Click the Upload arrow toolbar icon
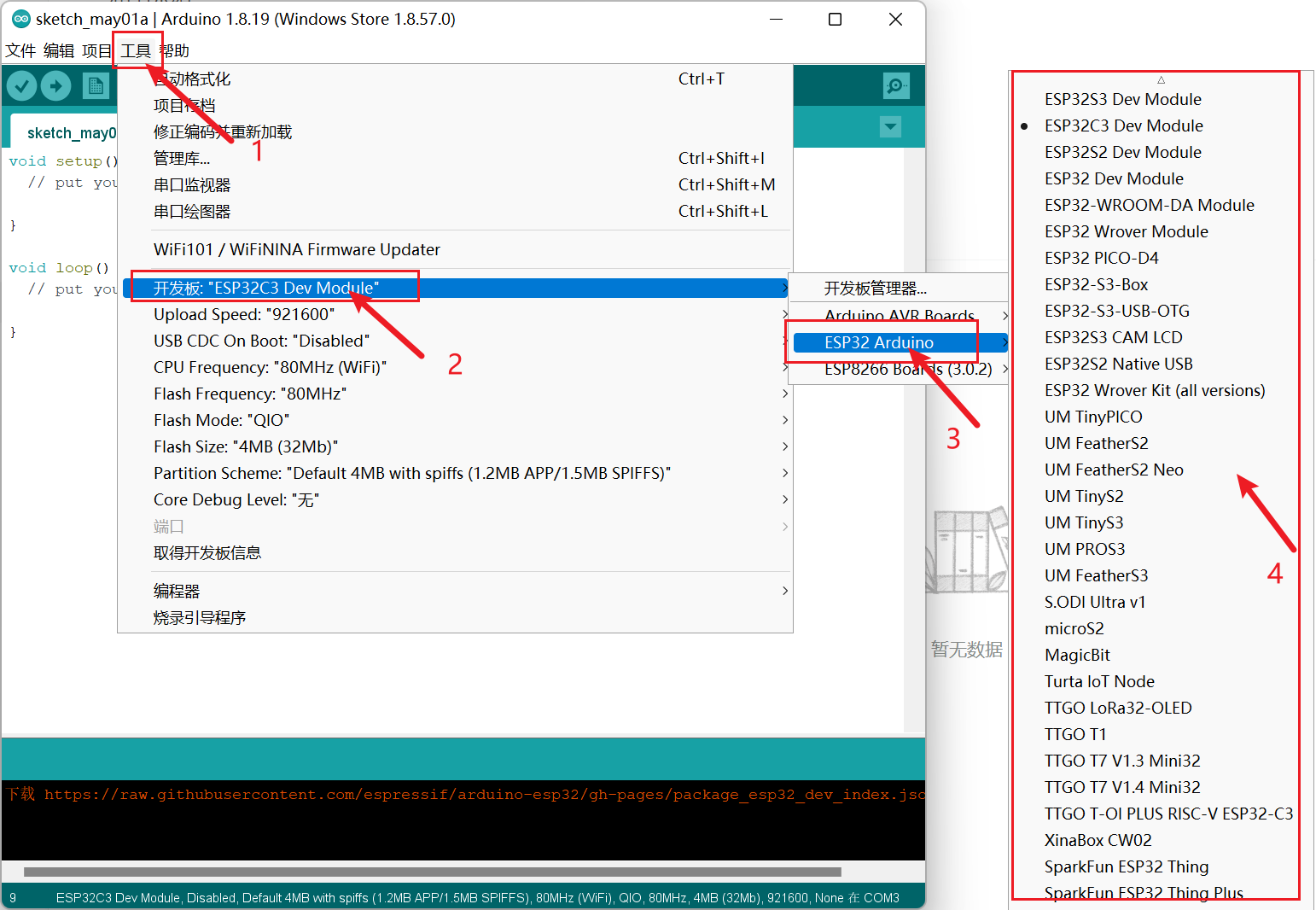This screenshot has width=1316, height=910. tap(55, 85)
